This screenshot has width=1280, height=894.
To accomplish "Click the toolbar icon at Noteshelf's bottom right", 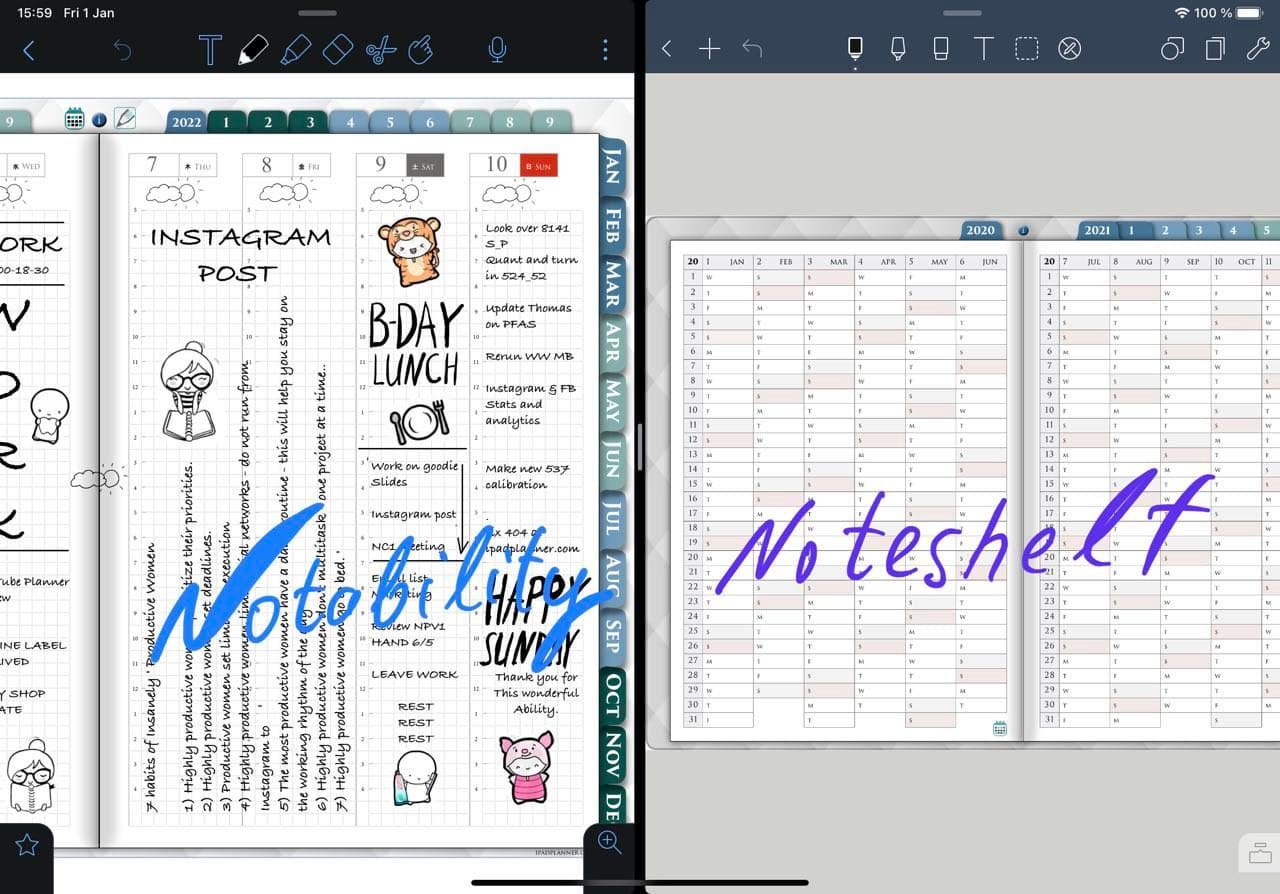I will pos(1260,853).
